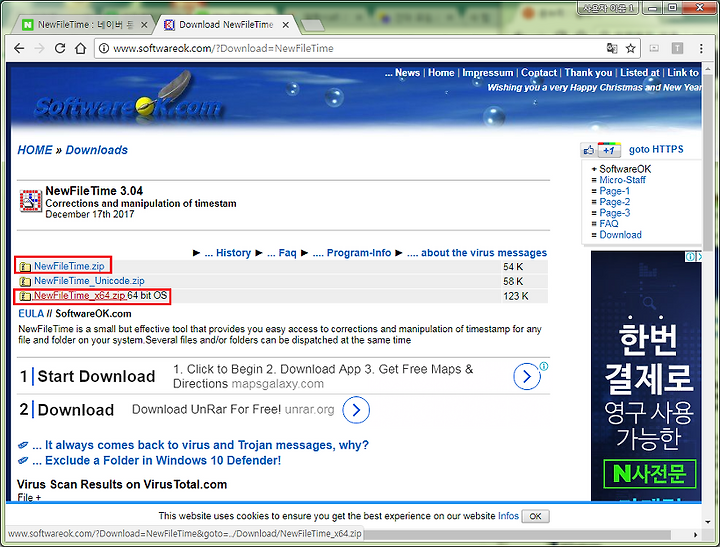The height and width of the screenshot is (547, 720).
Task: Click the +1 button
Action: 609,150
